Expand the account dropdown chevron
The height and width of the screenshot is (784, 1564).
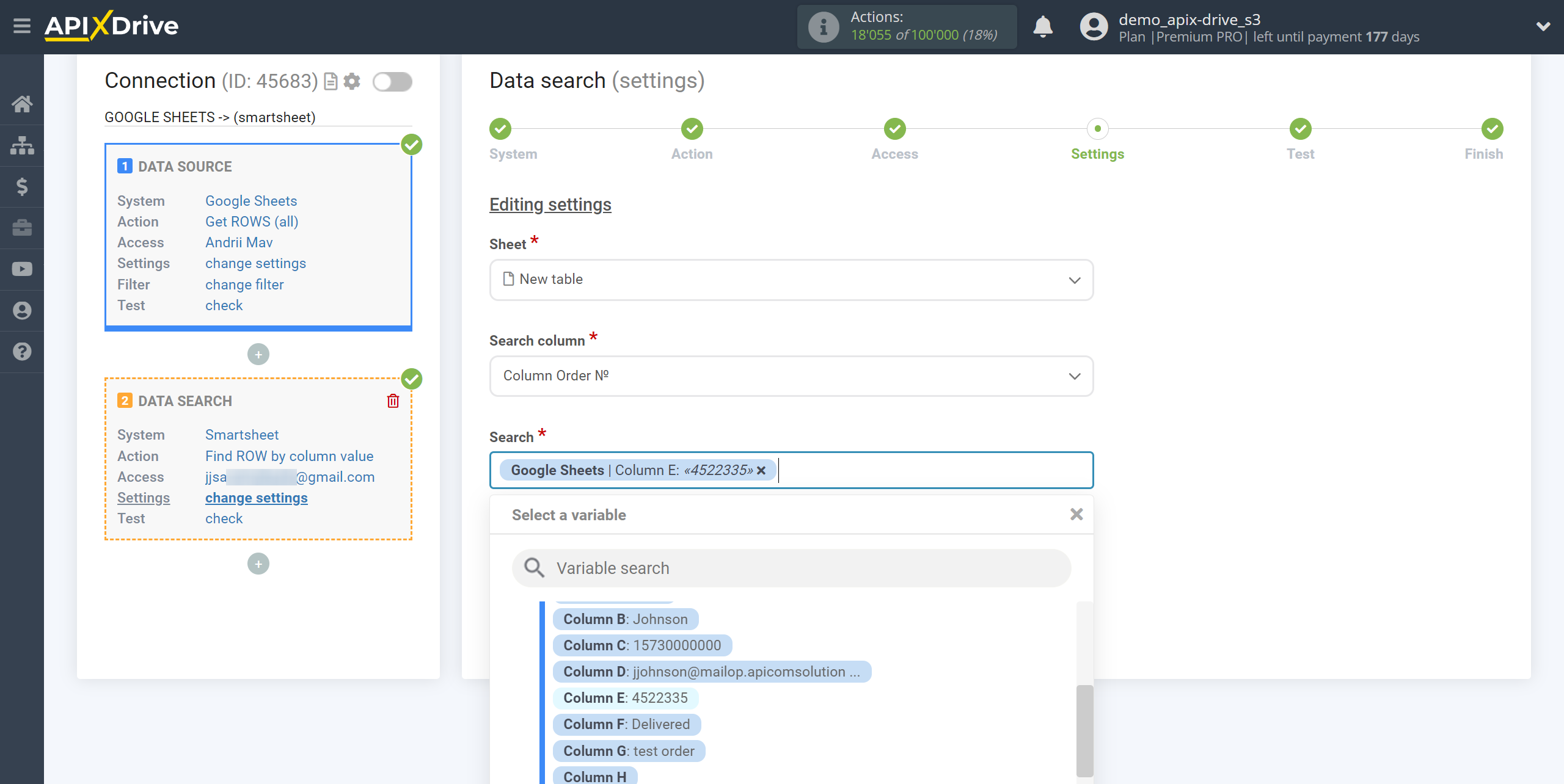point(1543,26)
